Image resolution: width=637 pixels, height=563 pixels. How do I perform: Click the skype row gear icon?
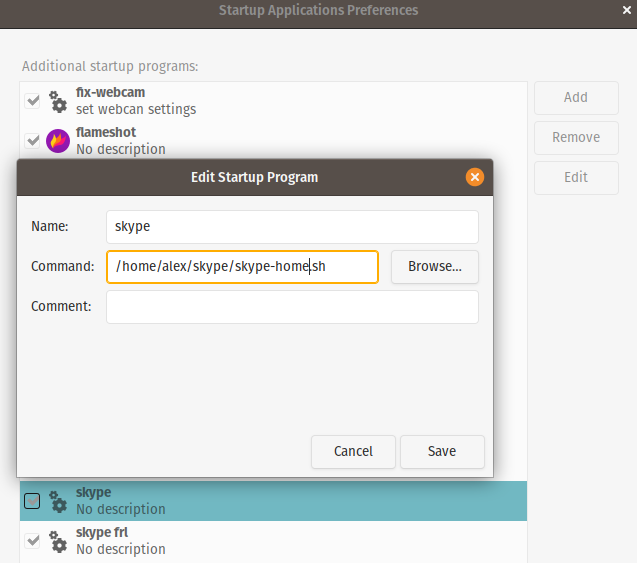click(x=58, y=501)
